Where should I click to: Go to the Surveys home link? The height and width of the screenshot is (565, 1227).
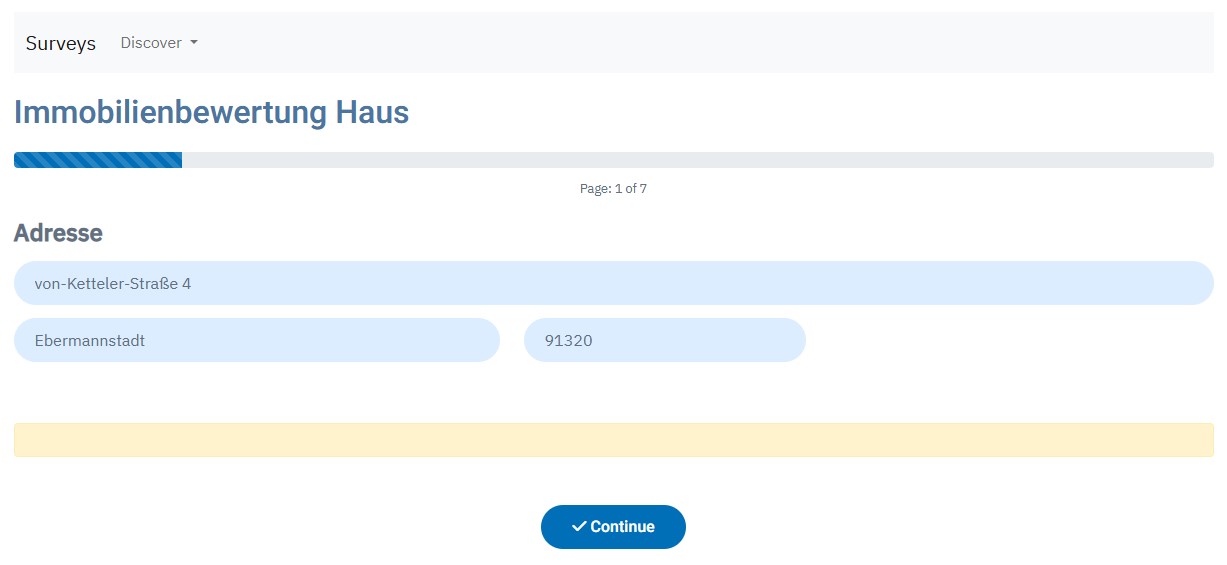(61, 43)
